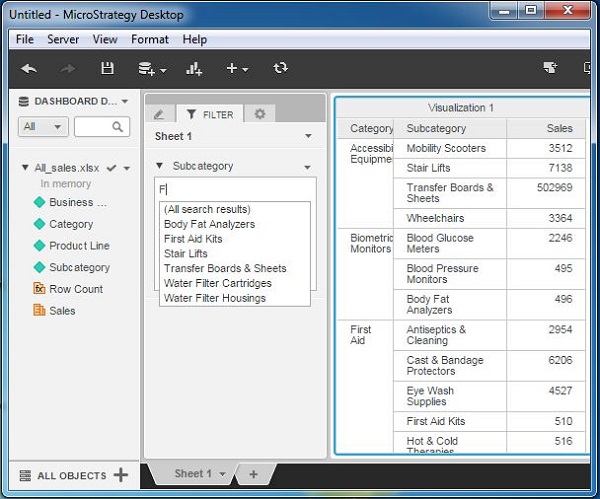This screenshot has height=499, width=600.
Task: Select the Subcategory attribute in datasets
Action: pos(80,267)
